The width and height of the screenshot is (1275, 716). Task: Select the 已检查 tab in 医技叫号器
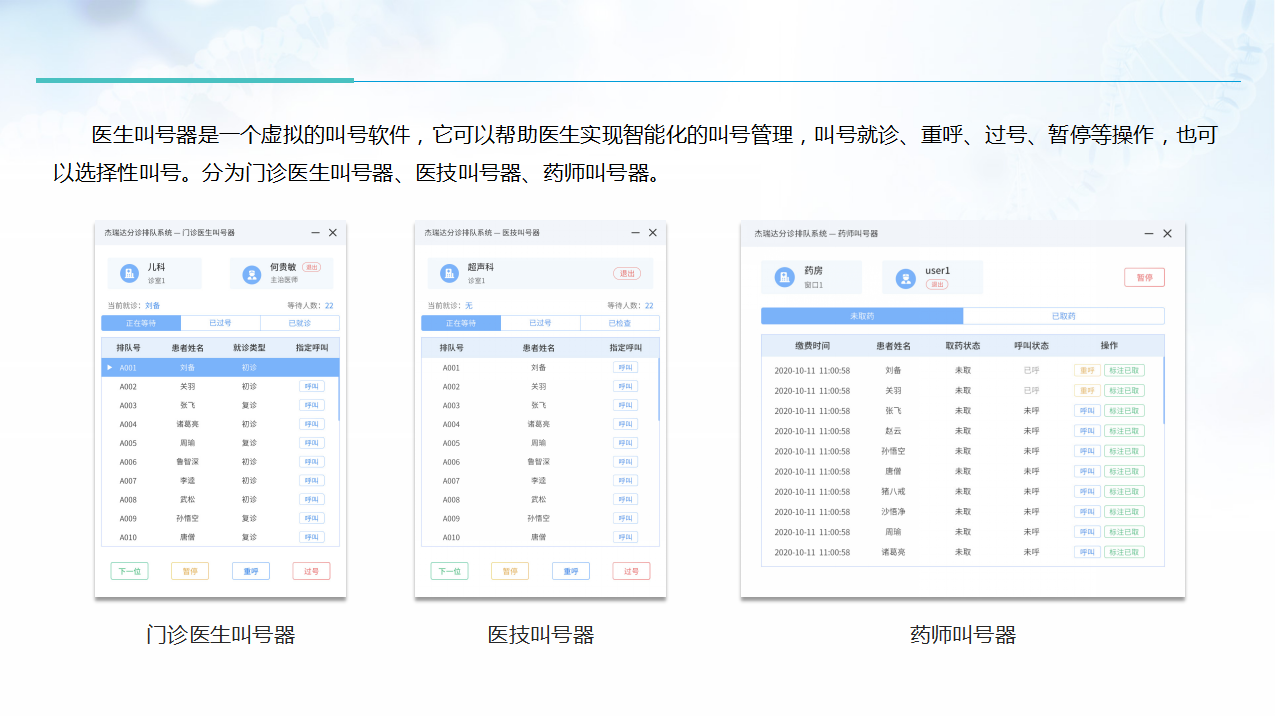click(620, 323)
